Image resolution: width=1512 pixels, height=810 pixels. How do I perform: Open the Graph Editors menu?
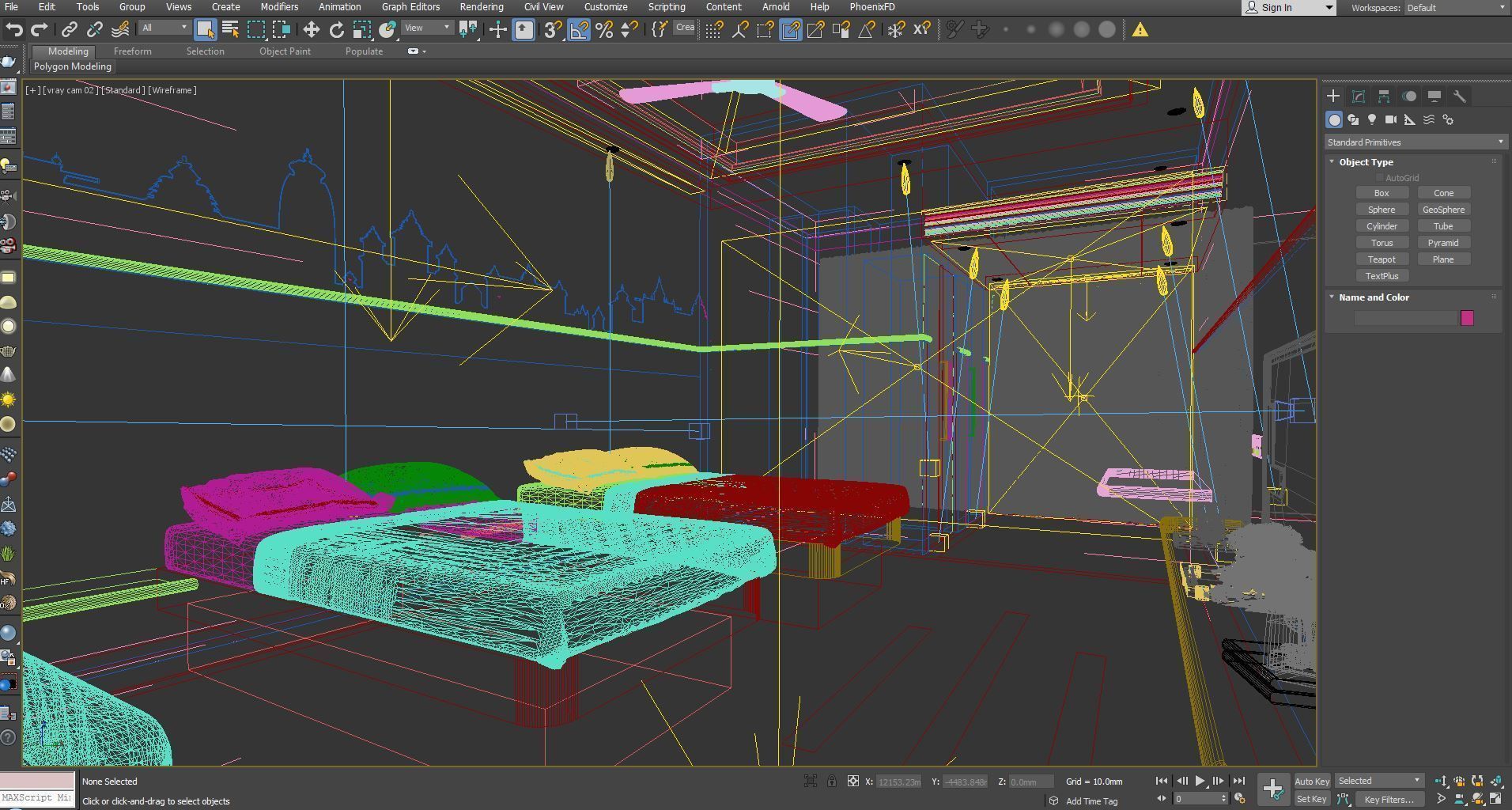tap(410, 7)
